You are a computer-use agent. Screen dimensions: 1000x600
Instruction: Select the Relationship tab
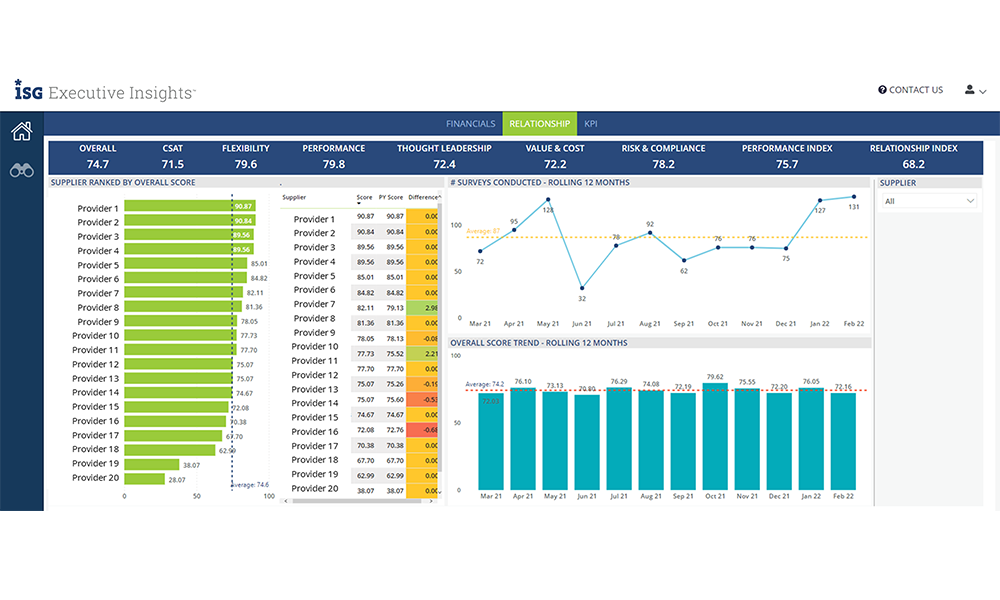click(x=539, y=124)
